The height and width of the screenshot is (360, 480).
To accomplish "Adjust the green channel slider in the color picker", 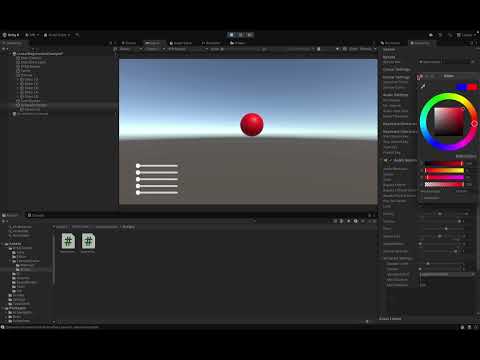I will point(444,170).
